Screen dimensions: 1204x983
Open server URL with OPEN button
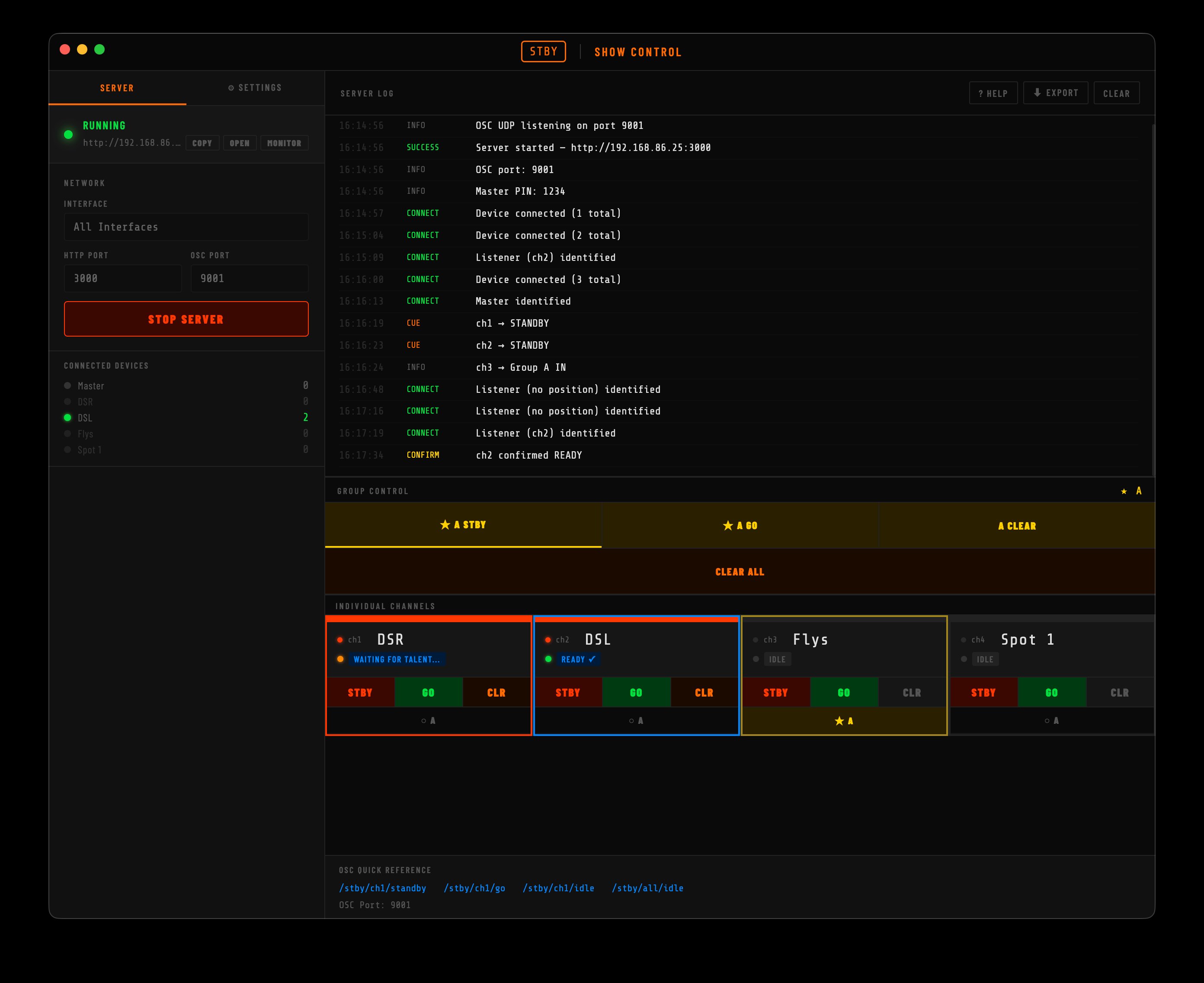coord(240,143)
